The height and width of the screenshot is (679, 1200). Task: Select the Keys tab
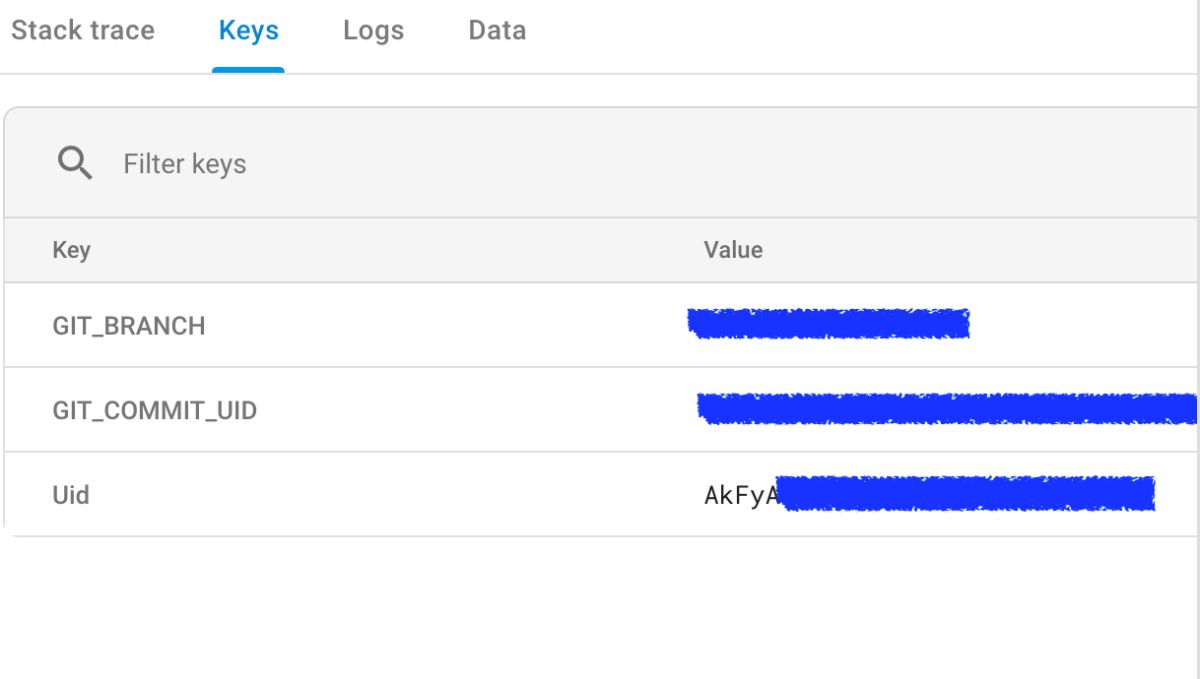click(248, 31)
